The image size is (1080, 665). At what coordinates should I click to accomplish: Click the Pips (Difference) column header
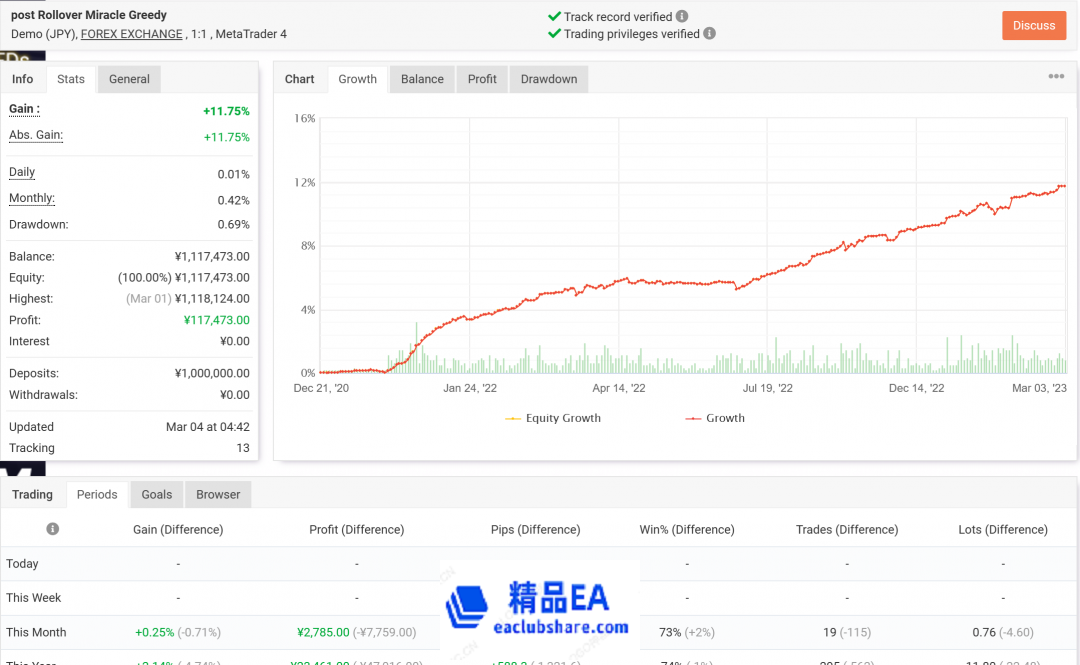535,529
